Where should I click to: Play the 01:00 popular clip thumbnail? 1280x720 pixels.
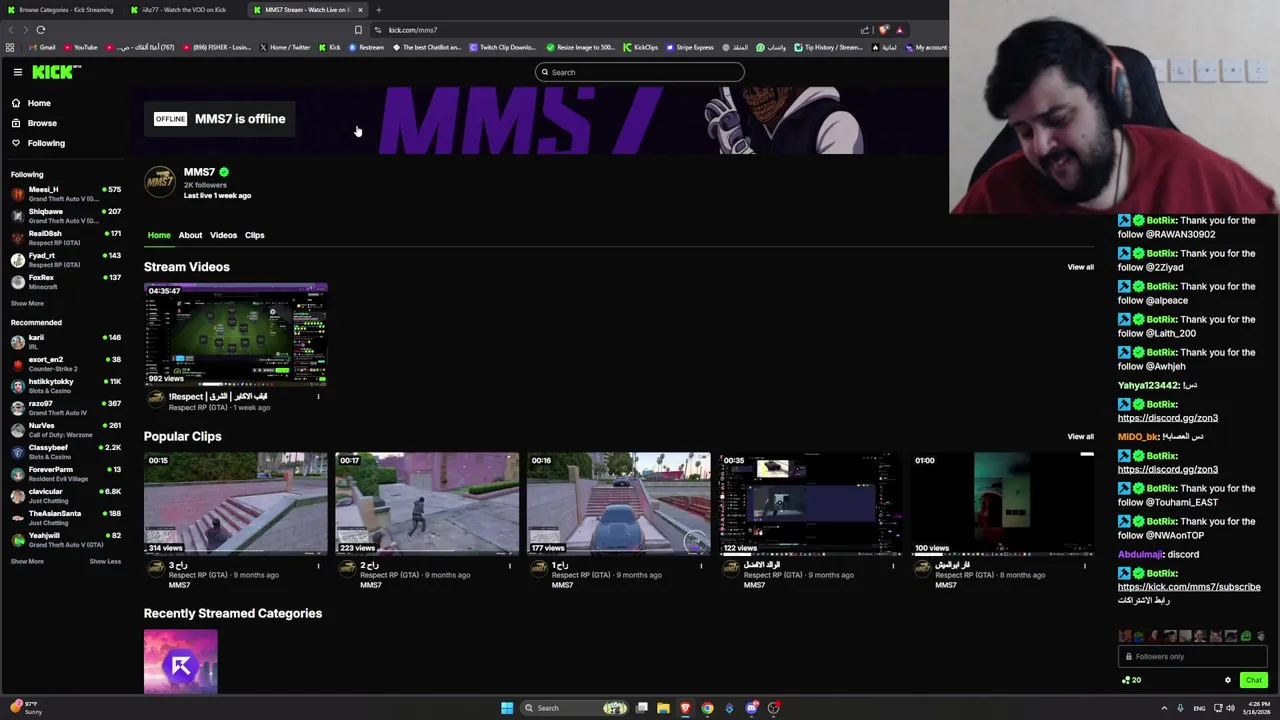(1002, 503)
